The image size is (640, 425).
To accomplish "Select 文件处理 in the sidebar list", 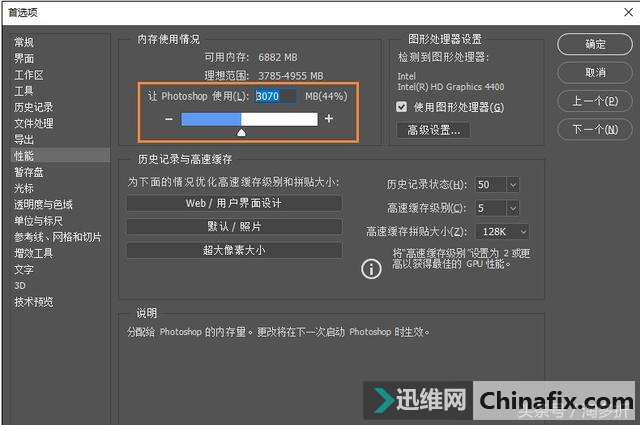I will click(34, 123).
